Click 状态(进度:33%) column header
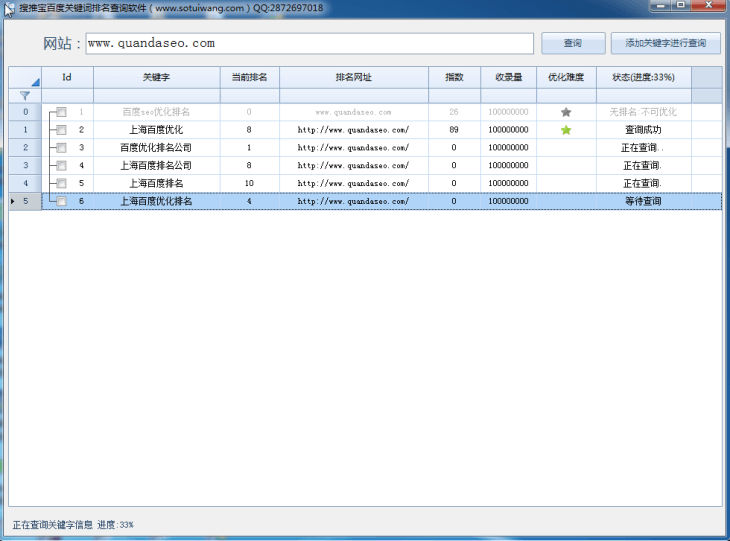 tap(643, 77)
